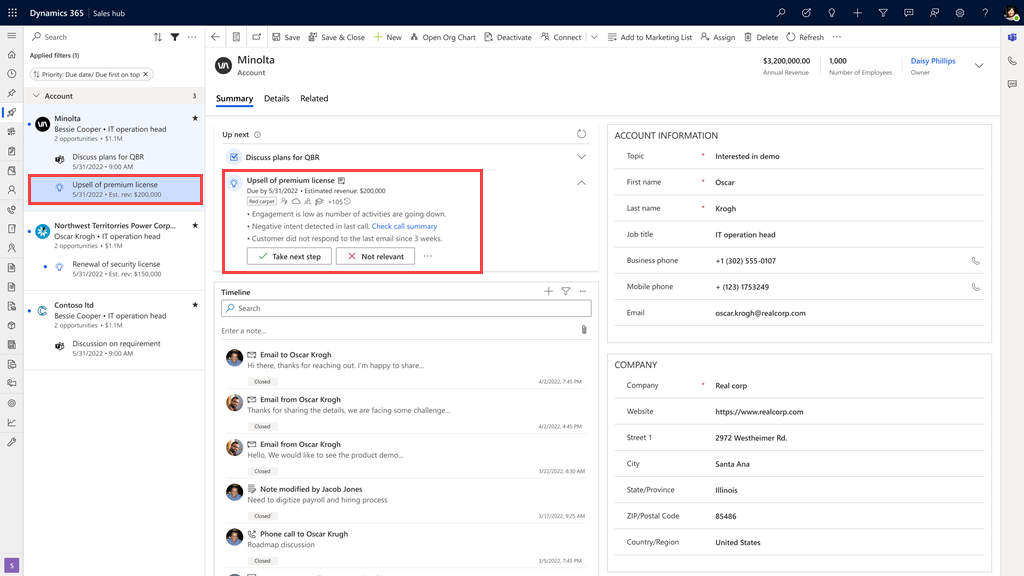Open Recent clock icon in sidebar
Viewport: 1024px width, 576px height.
pos(12,74)
